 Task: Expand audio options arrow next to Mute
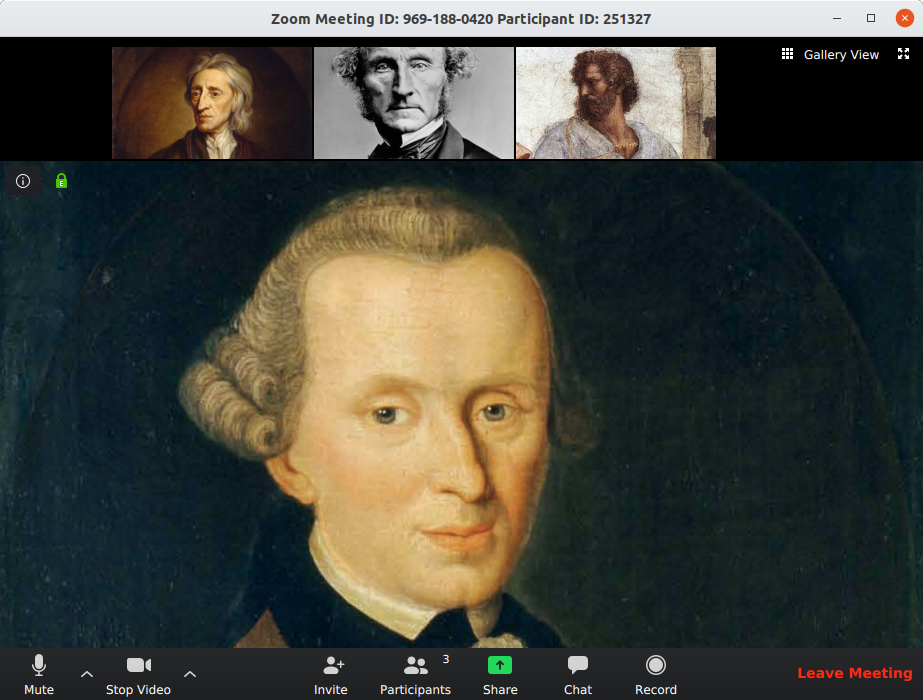(87, 674)
